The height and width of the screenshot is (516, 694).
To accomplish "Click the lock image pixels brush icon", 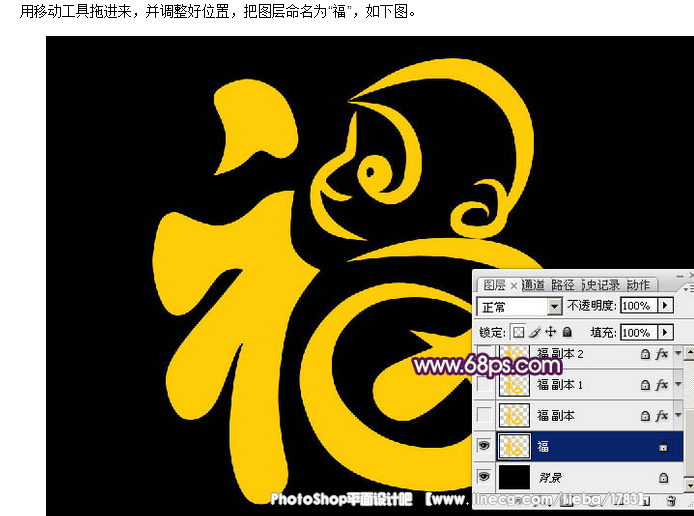I will [x=535, y=331].
